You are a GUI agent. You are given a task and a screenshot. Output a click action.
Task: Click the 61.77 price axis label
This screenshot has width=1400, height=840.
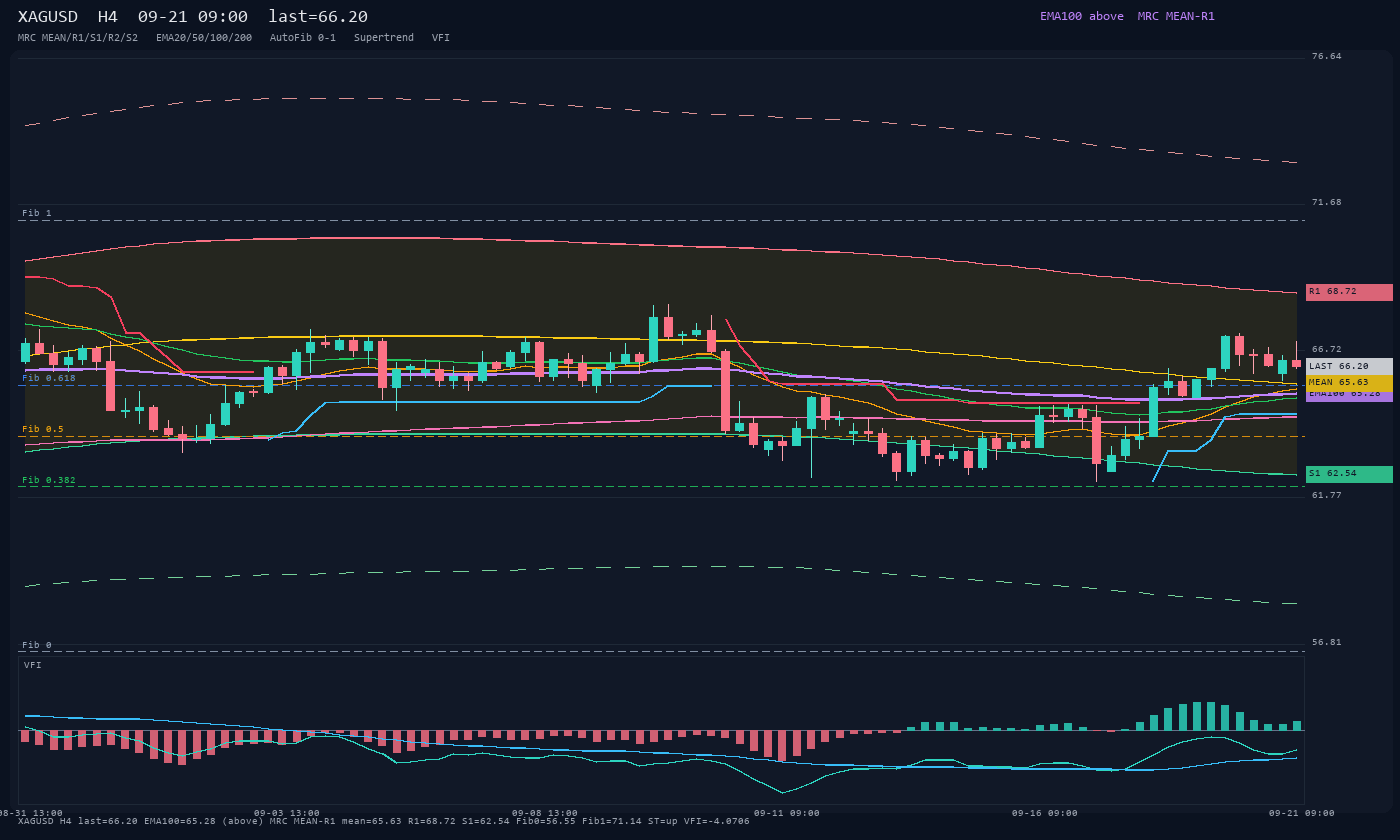point(1327,496)
